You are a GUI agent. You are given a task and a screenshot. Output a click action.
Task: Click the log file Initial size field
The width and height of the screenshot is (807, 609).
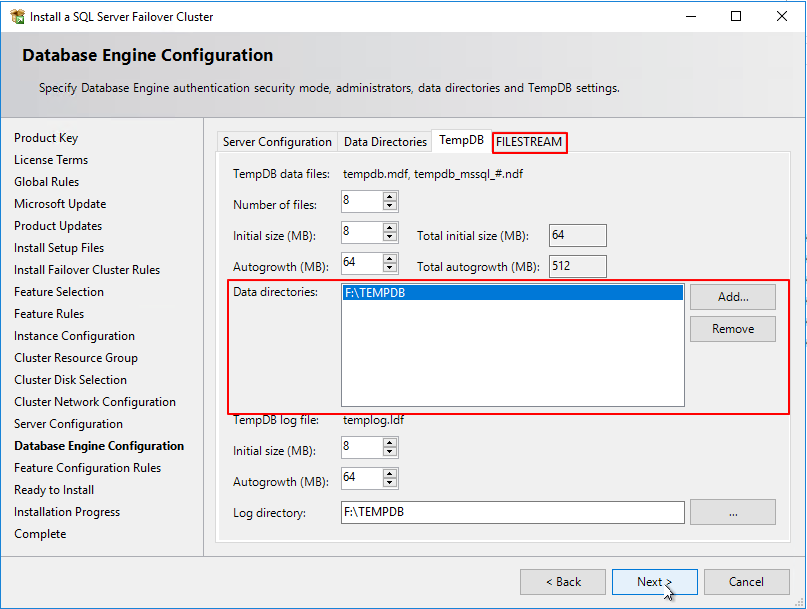point(362,447)
